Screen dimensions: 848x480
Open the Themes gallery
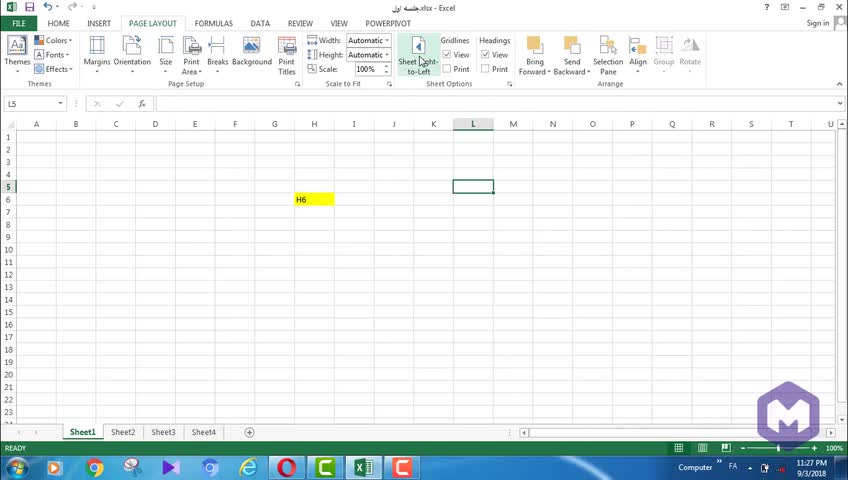point(17,54)
